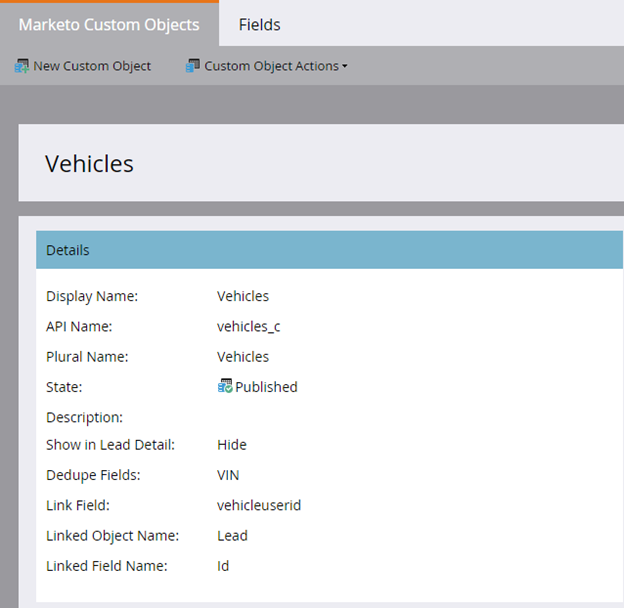Viewport: 624px width, 608px height.
Task: Select the Display Name value Vehicles
Action: pos(243,296)
